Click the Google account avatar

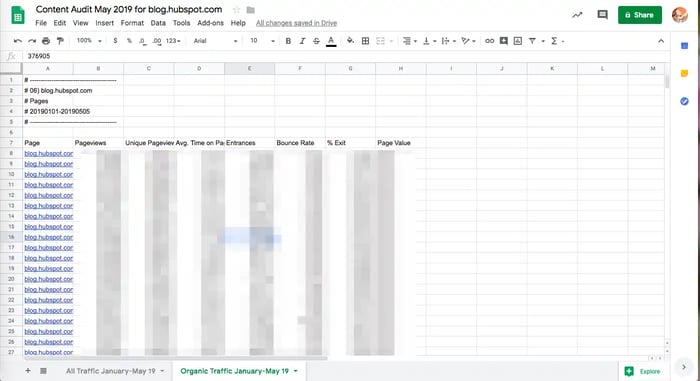(x=680, y=15)
